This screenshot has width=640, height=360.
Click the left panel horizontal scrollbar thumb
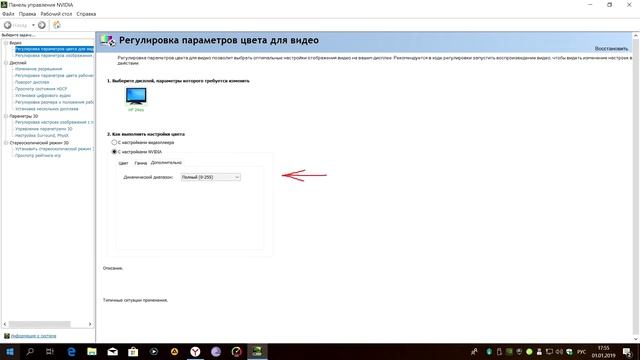[x=40, y=324]
